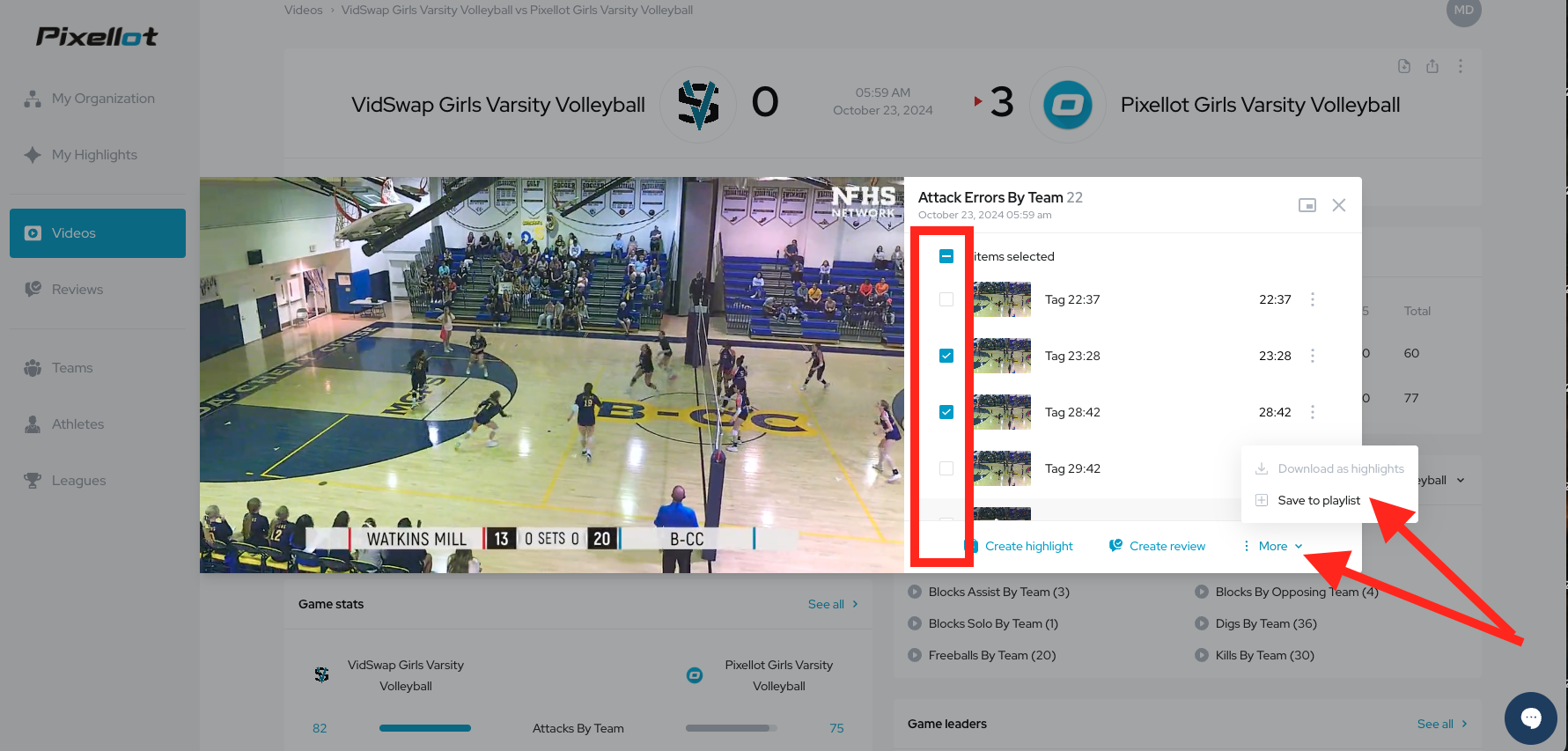Uncheck the Tag 28:42 checkbox
The height and width of the screenshot is (751, 1568).
tap(946, 412)
